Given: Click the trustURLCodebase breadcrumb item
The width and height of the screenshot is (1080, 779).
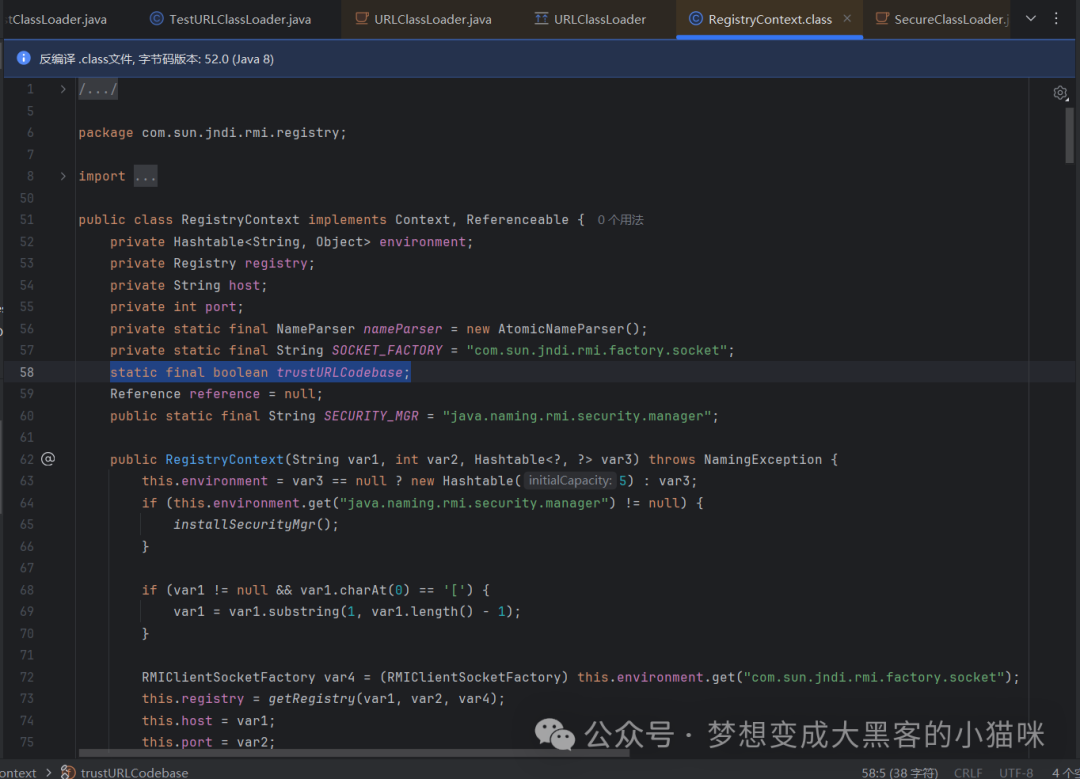Looking at the screenshot, I should [x=134, y=772].
